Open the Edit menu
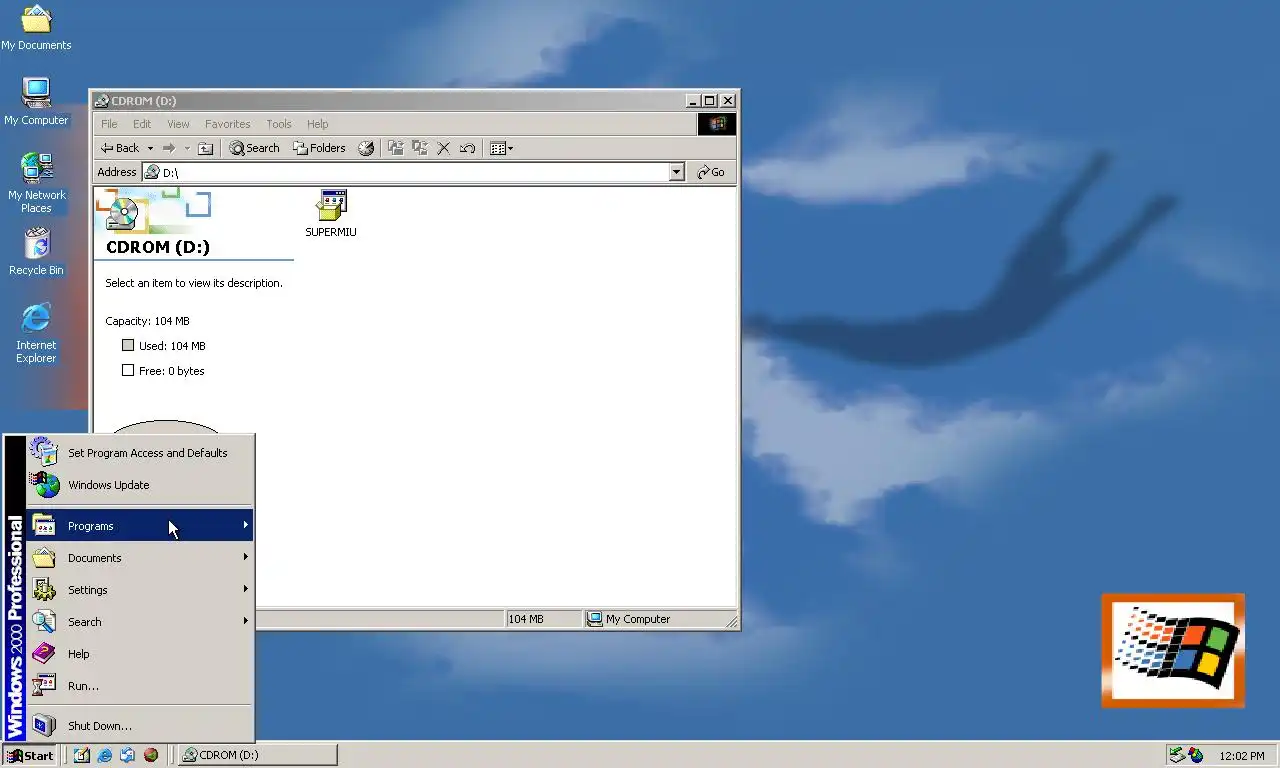The width and height of the screenshot is (1280, 768). point(142,124)
